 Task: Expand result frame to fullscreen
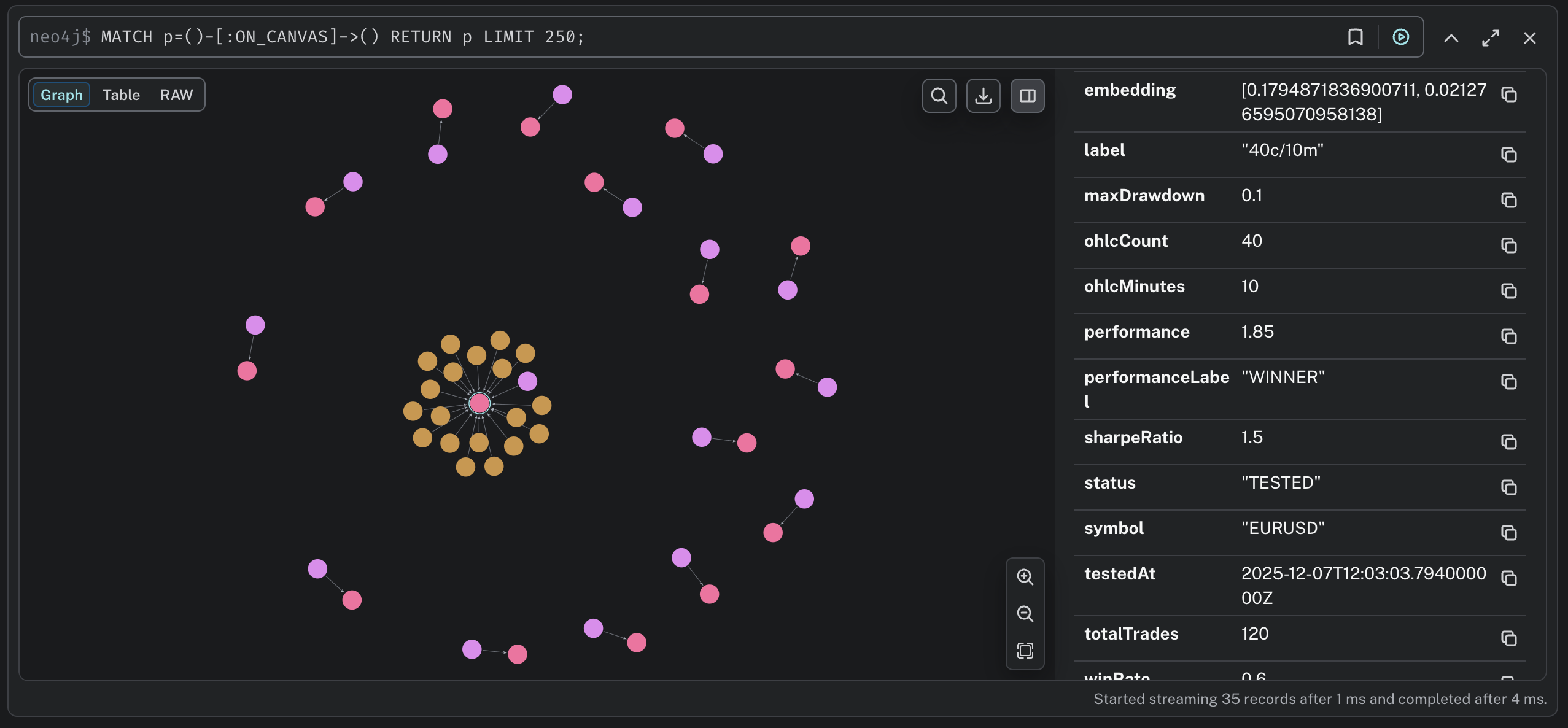(x=1490, y=38)
